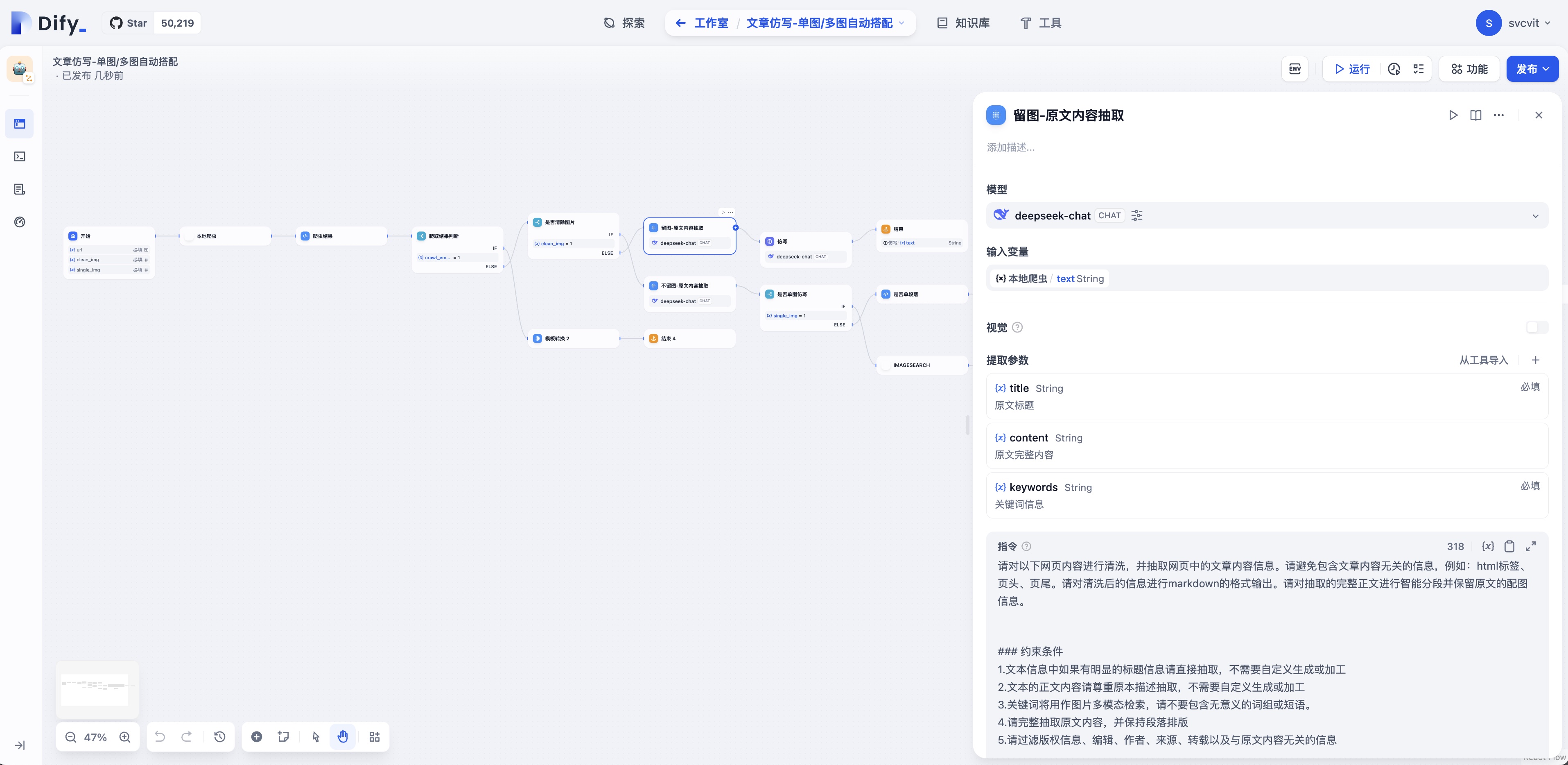The image size is (1568, 765).
Task: Expand the instruction editor to fullscreen
Action: (1530, 546)
